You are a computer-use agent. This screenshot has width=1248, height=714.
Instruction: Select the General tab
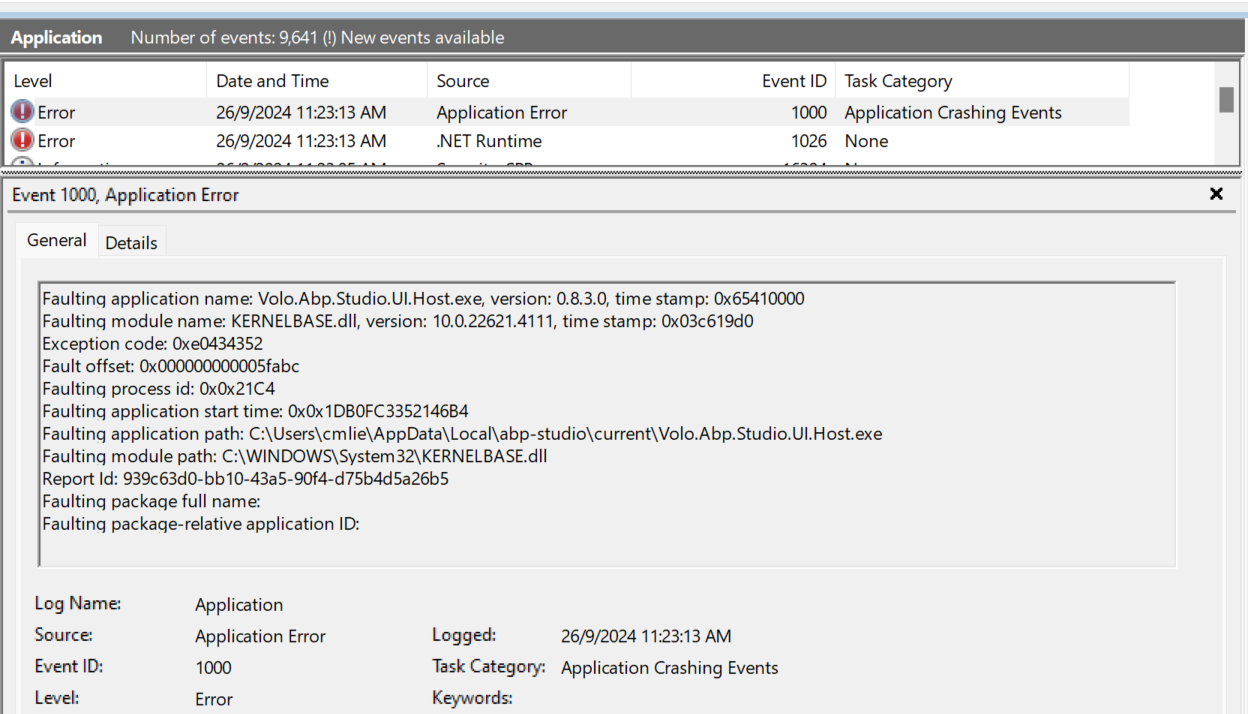click(57, 241)
